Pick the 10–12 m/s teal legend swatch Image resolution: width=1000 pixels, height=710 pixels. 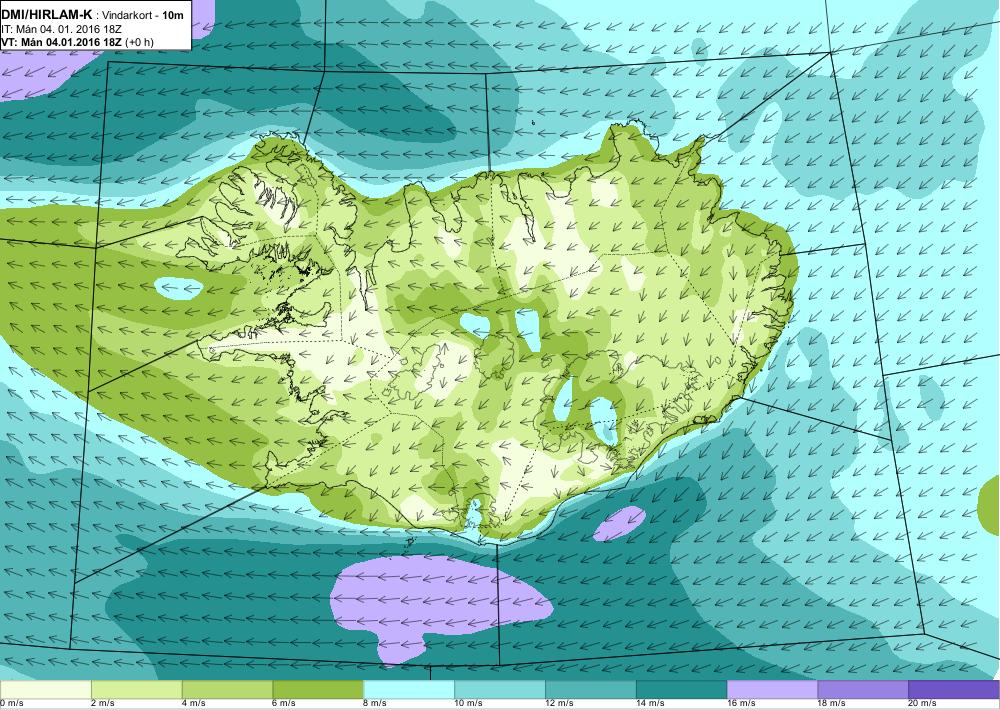coord(499,690)
